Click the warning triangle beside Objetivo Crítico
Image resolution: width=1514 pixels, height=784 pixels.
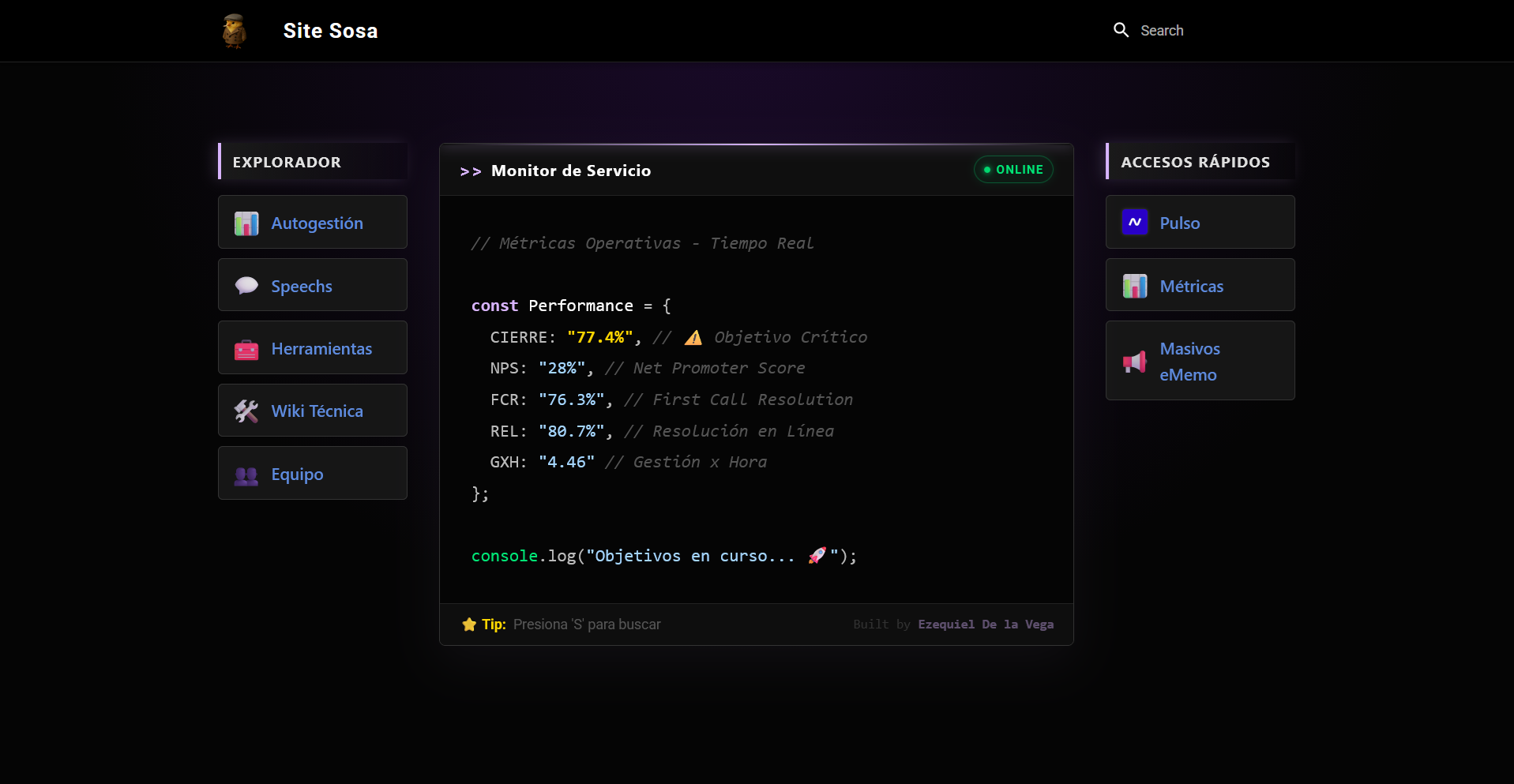coord(693,337)
